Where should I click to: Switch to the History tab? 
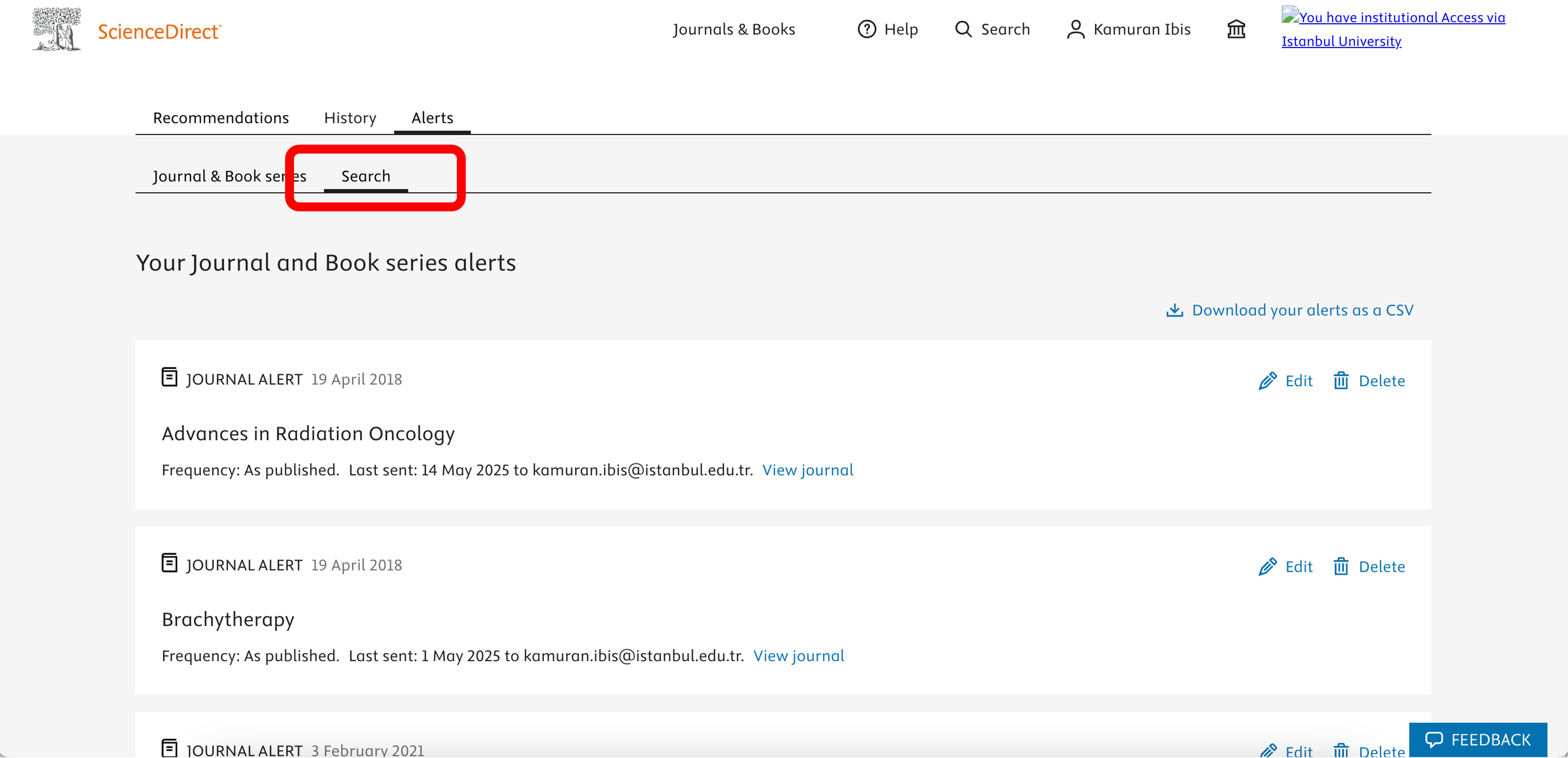pos(350,118)
